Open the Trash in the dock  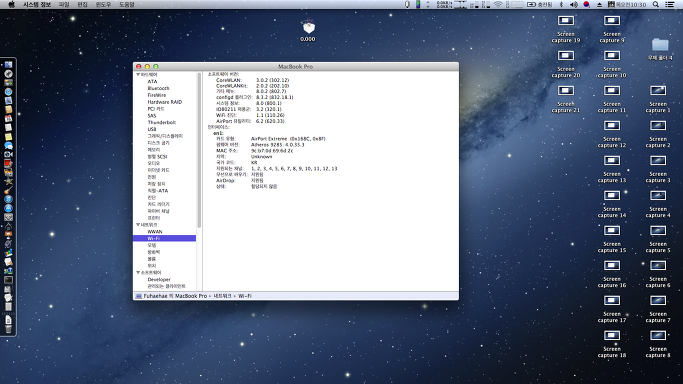pos(8,329)
